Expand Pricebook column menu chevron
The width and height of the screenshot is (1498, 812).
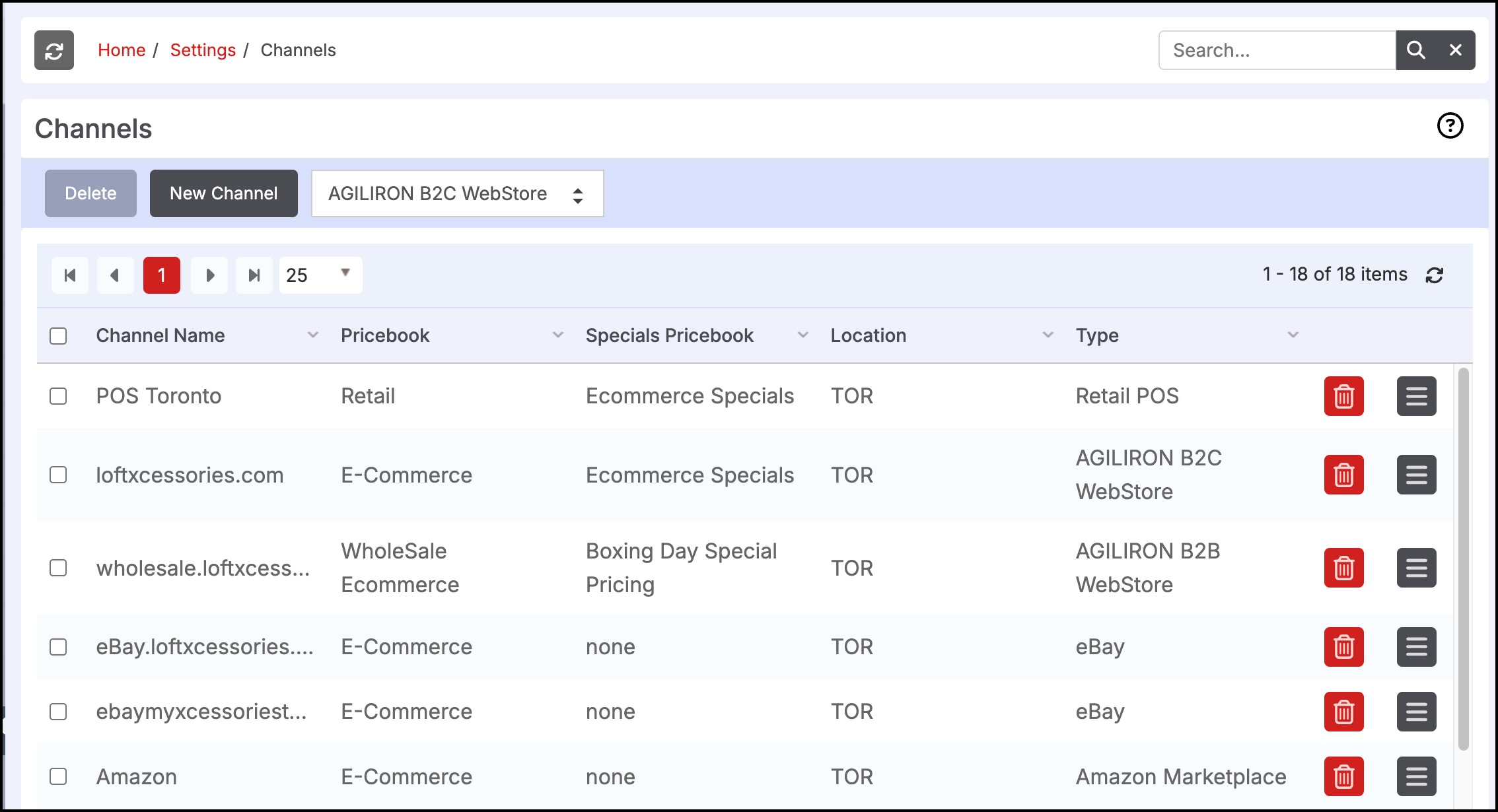[558, 335]
